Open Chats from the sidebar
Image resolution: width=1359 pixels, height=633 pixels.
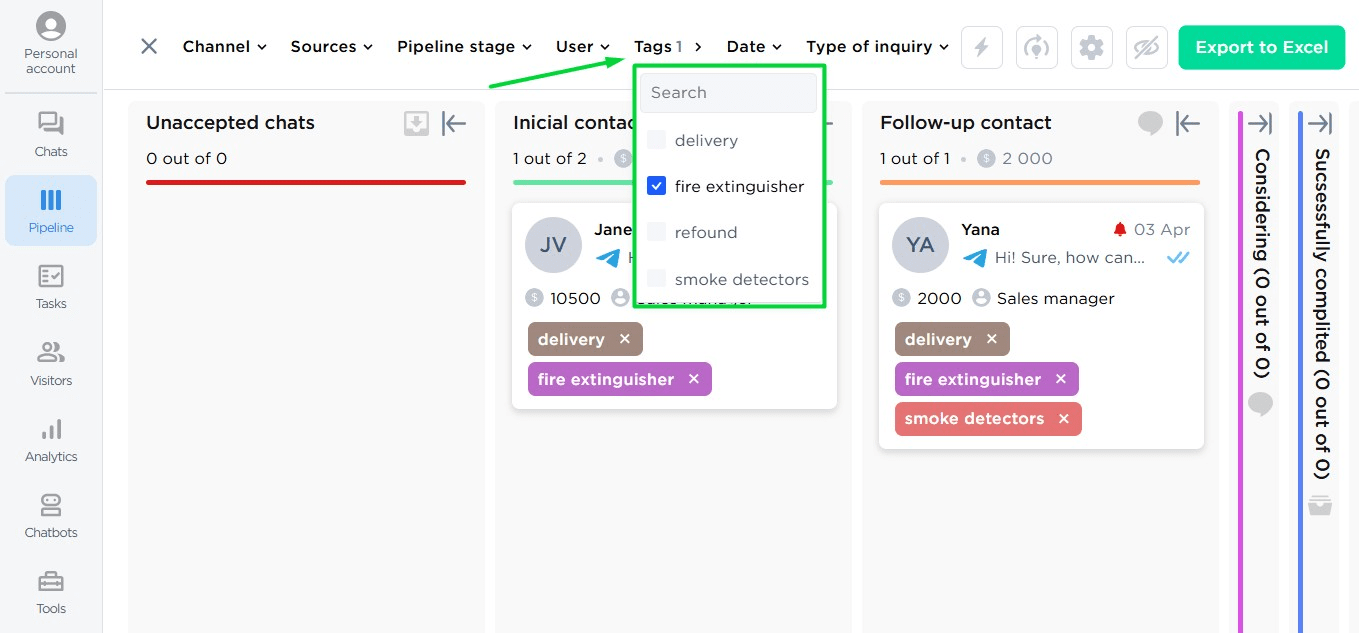50,135
